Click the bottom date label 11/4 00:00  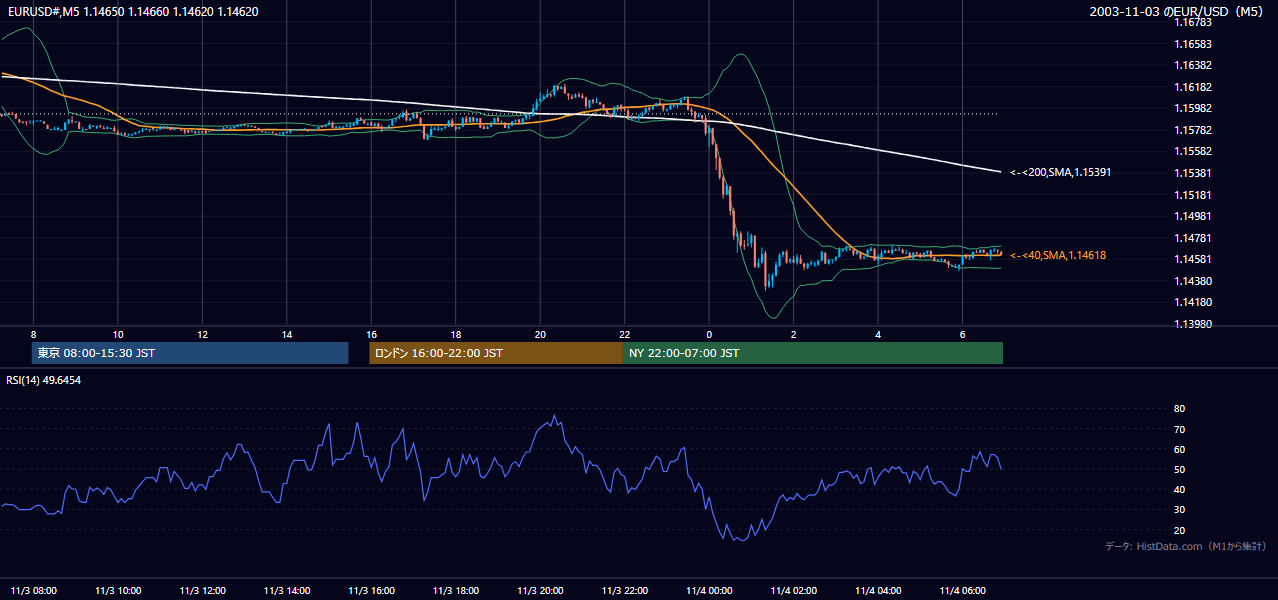click(710, 590)
